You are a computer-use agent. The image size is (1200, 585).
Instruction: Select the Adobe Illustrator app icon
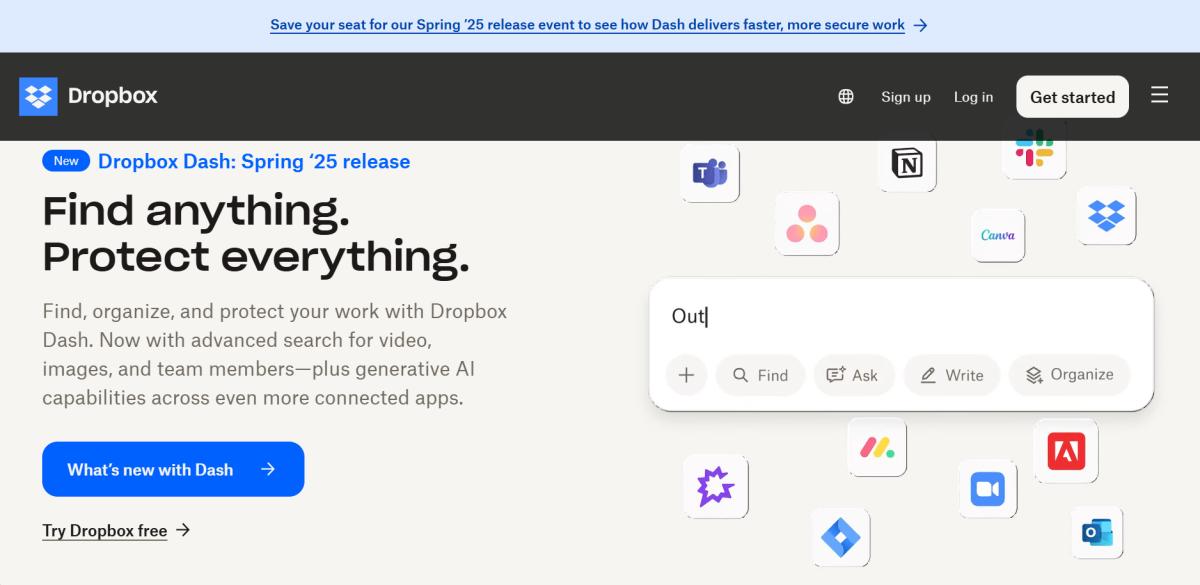1065,450
